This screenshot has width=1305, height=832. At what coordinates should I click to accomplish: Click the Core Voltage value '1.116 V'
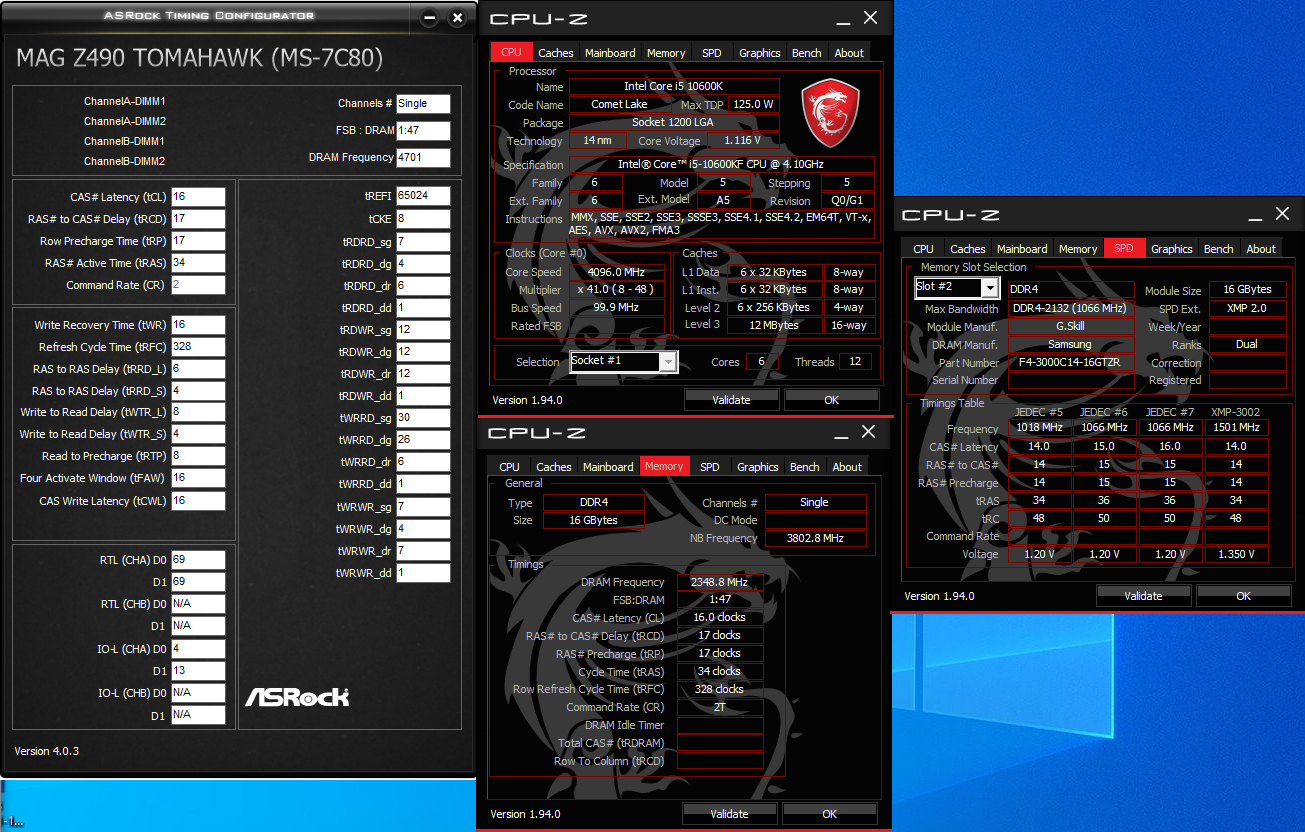point(741,141)
